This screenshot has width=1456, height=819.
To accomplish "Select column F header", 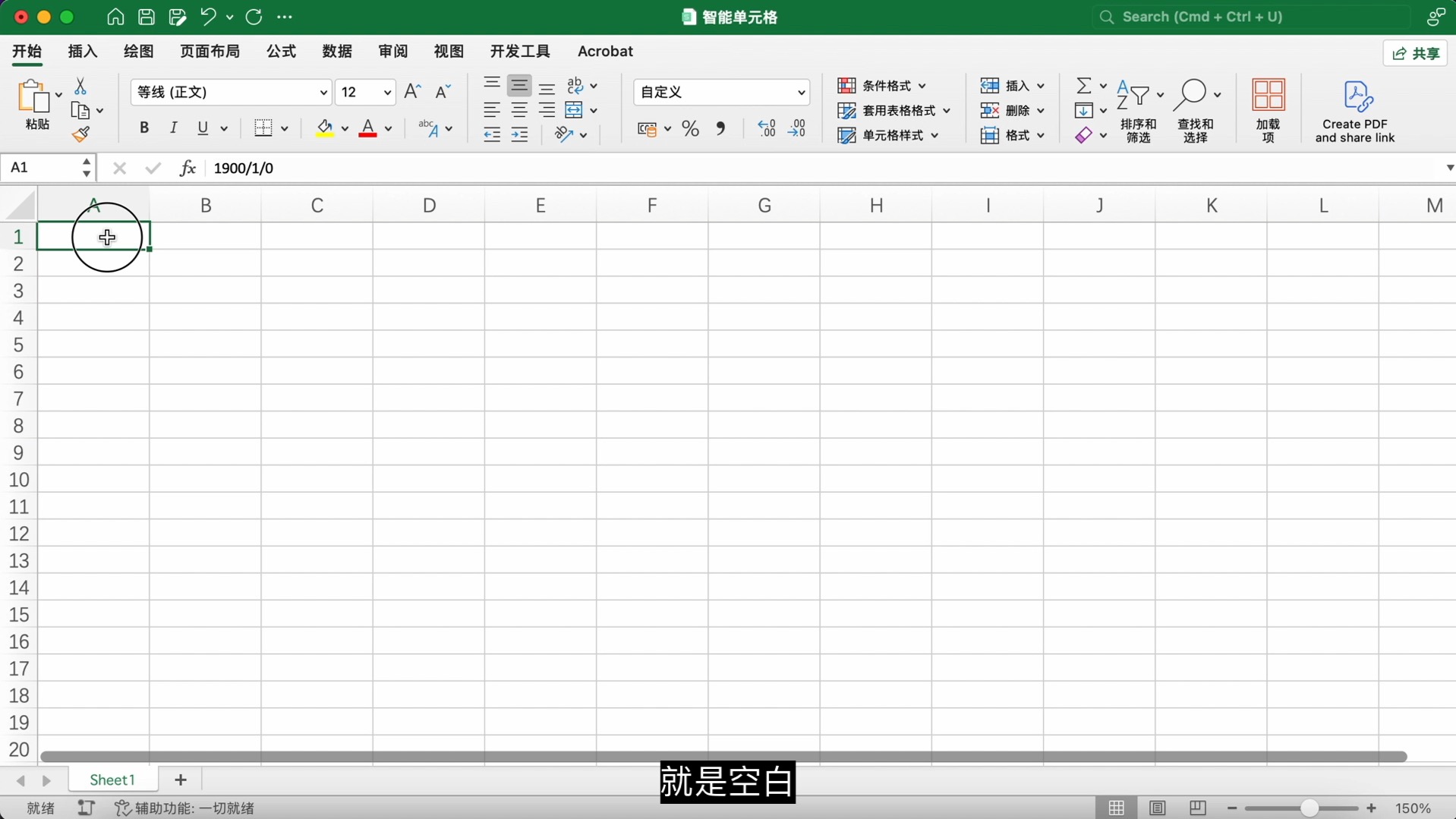I will [652, 205].
